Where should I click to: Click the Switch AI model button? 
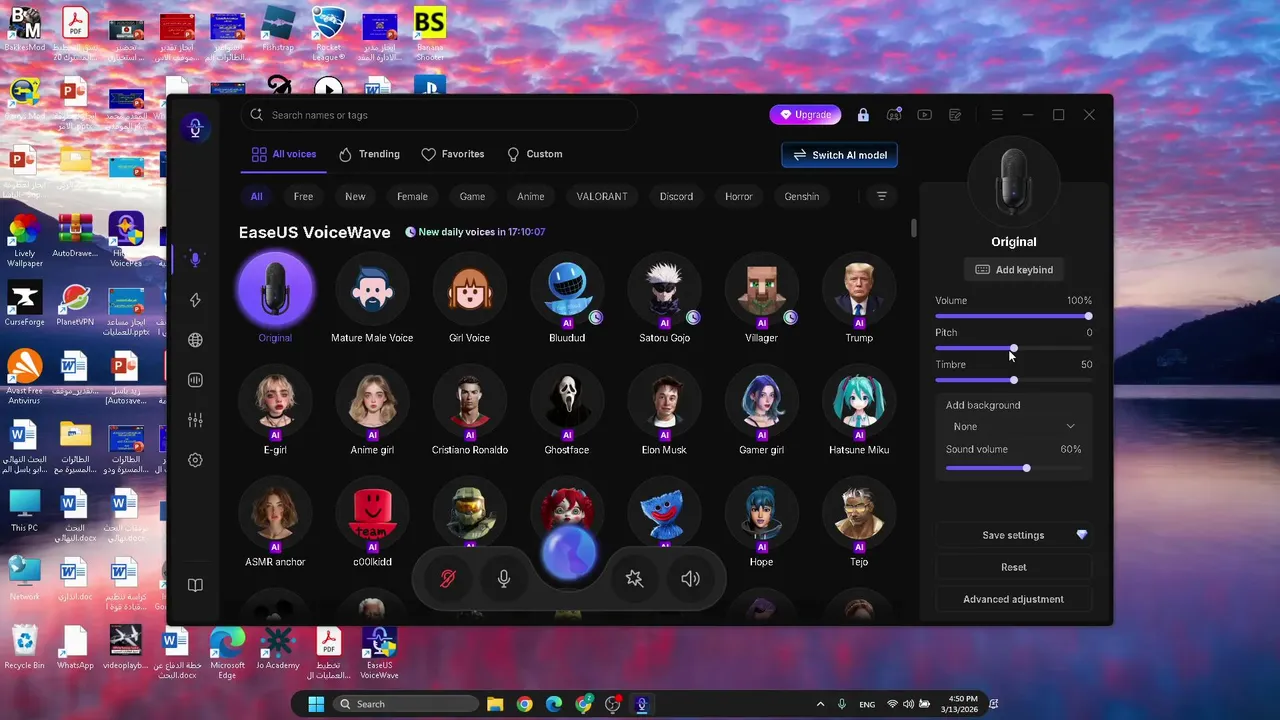click(839, 155)
